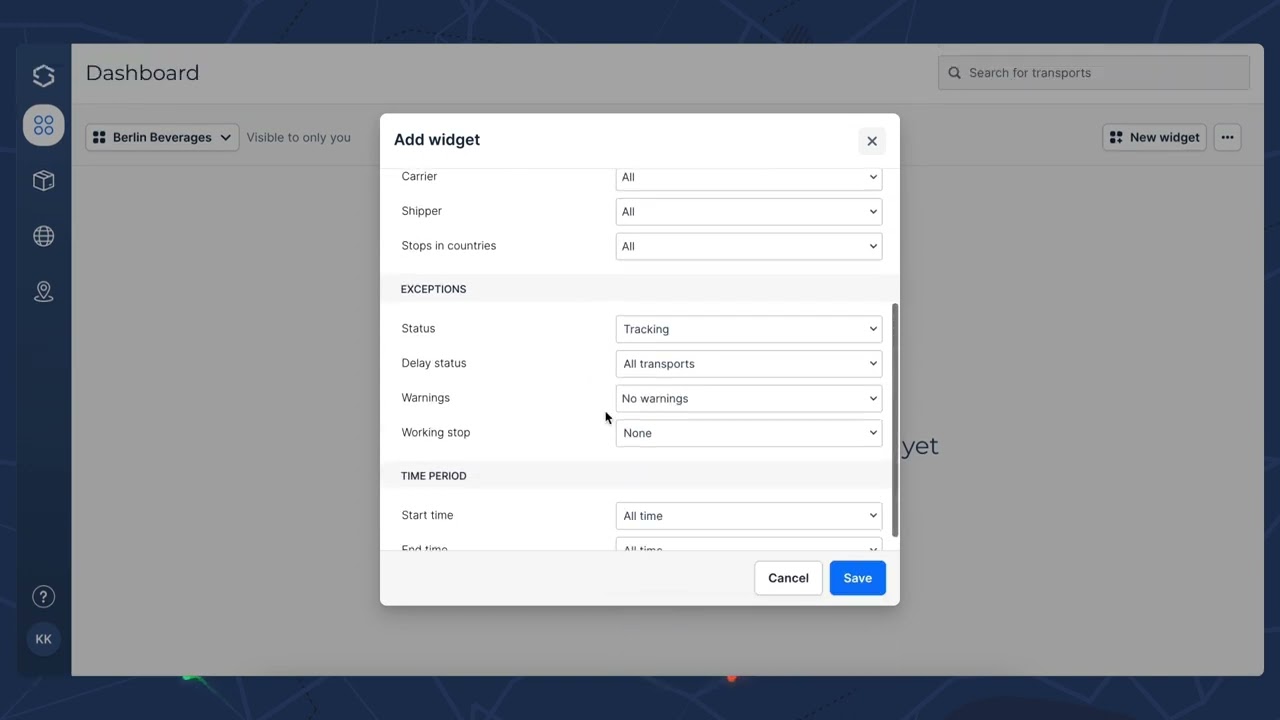Click the TIME PERIOD section header

[433, 476]
